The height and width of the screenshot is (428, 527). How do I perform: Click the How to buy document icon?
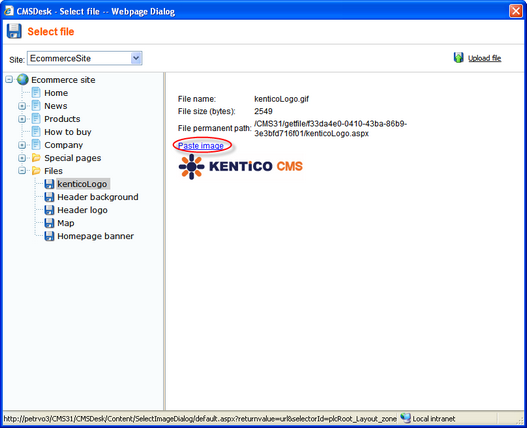tap(36, 131)
